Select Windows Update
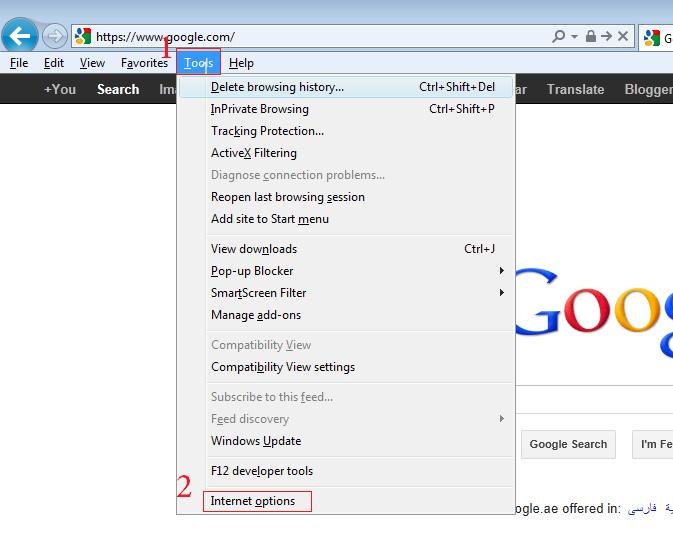Image resolution: width=673 pixels, height=550 pixels. (346, 441)
